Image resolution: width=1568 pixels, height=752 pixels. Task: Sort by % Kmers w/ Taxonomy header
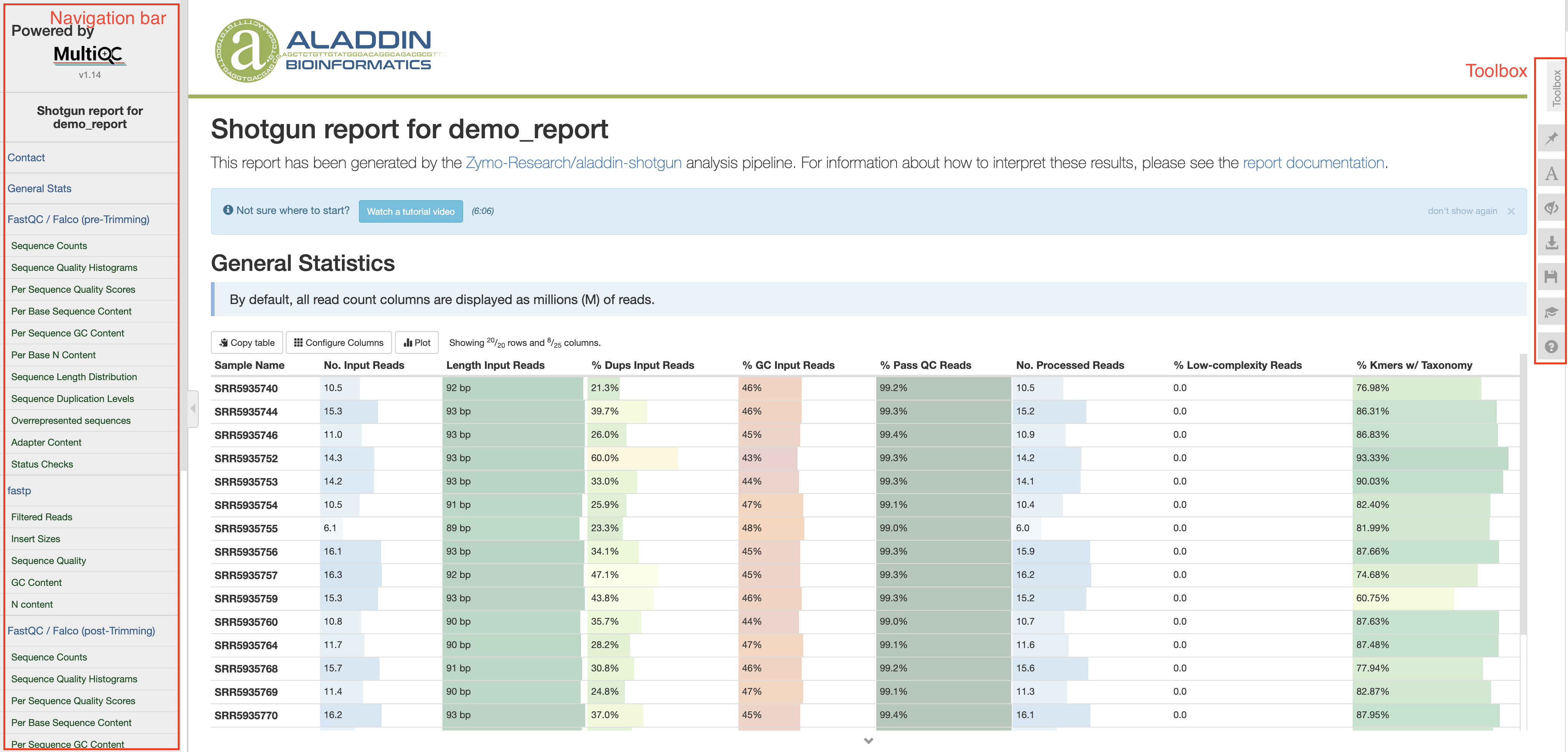[x=1414, y=365]
